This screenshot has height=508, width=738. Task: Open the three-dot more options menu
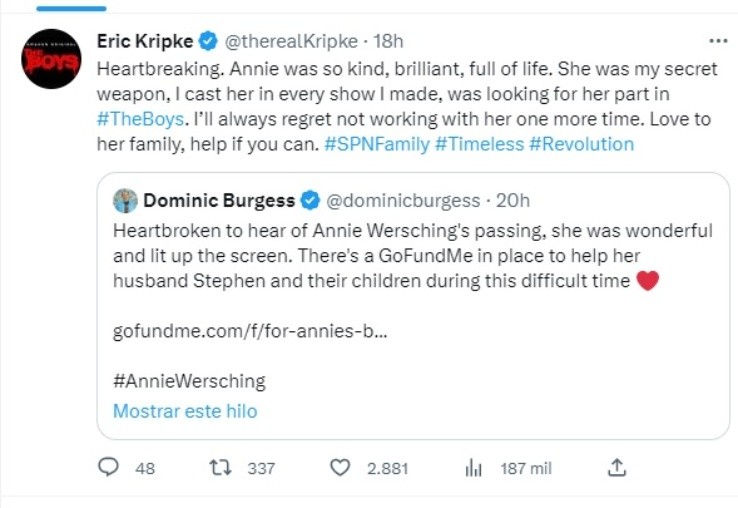(x=718, y=41)
